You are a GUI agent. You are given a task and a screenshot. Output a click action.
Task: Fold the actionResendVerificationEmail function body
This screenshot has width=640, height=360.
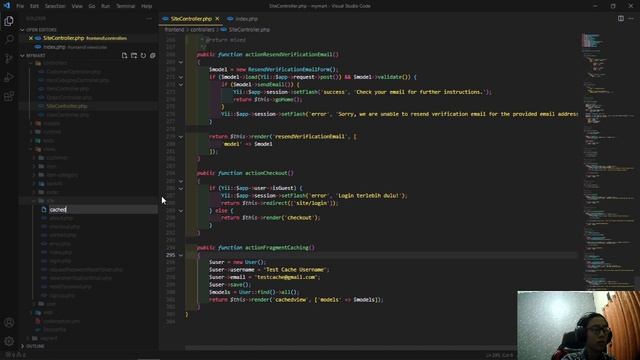tap(181, 62)
